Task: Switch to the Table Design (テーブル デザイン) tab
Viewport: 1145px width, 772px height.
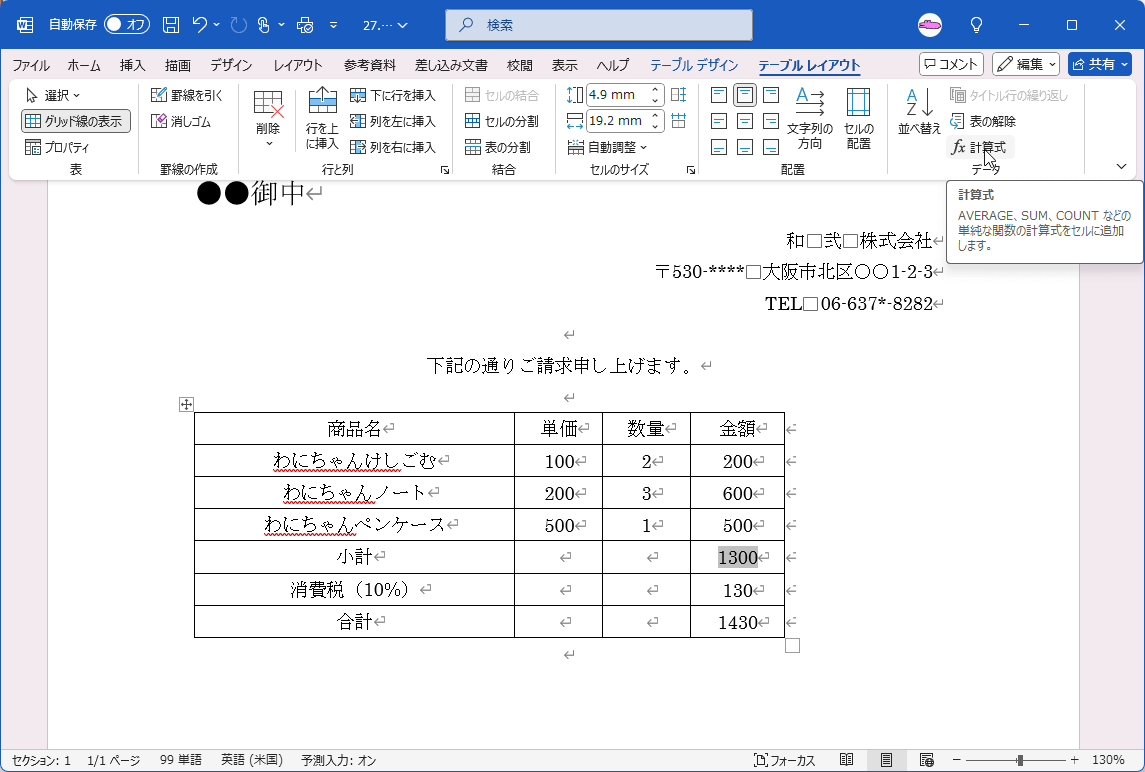Action: [694, 65]
